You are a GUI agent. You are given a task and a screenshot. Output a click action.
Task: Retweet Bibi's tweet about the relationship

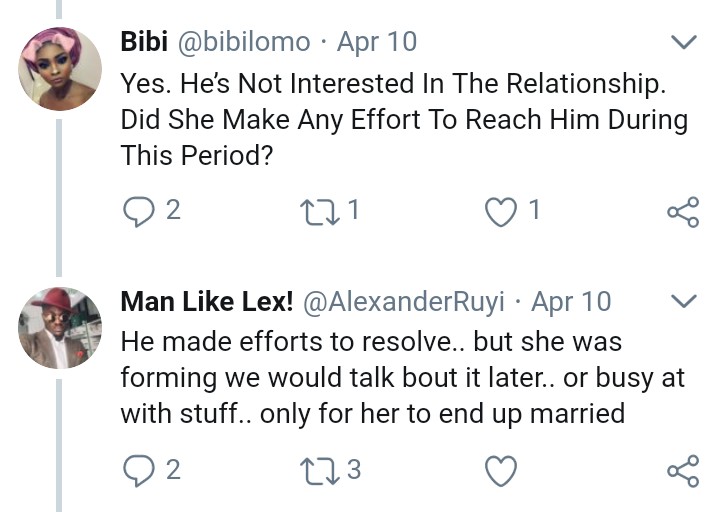click(317, 211)
